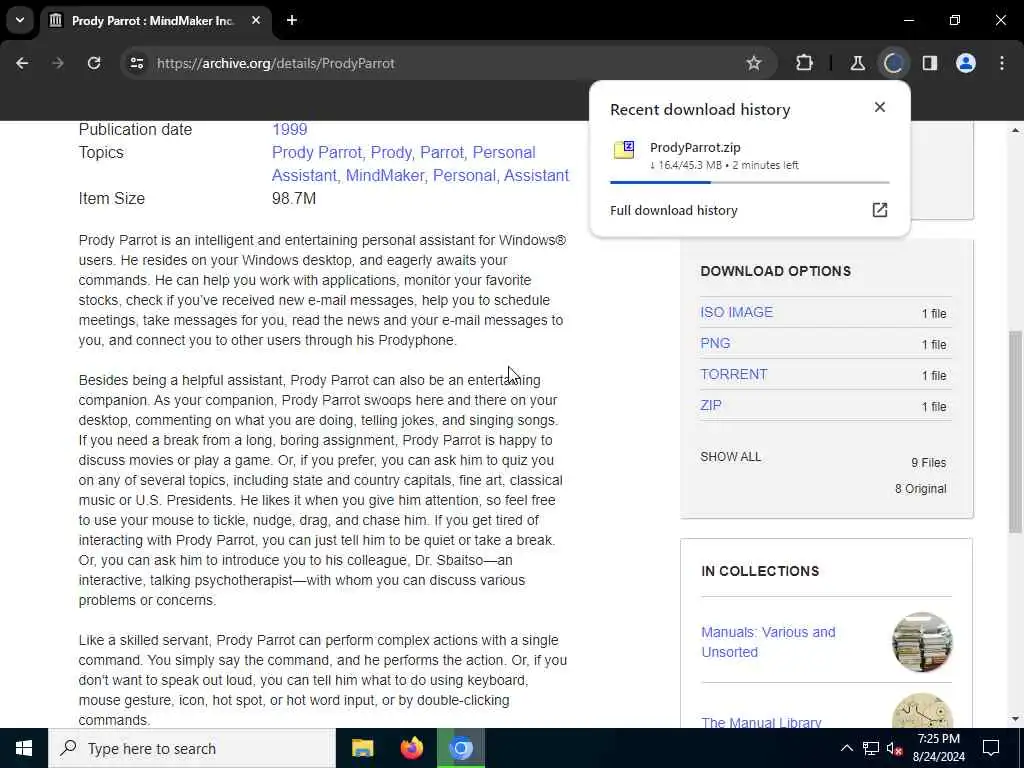Open File Explorer from the taskbar
1024x768 pixels.
click(362, 748)
